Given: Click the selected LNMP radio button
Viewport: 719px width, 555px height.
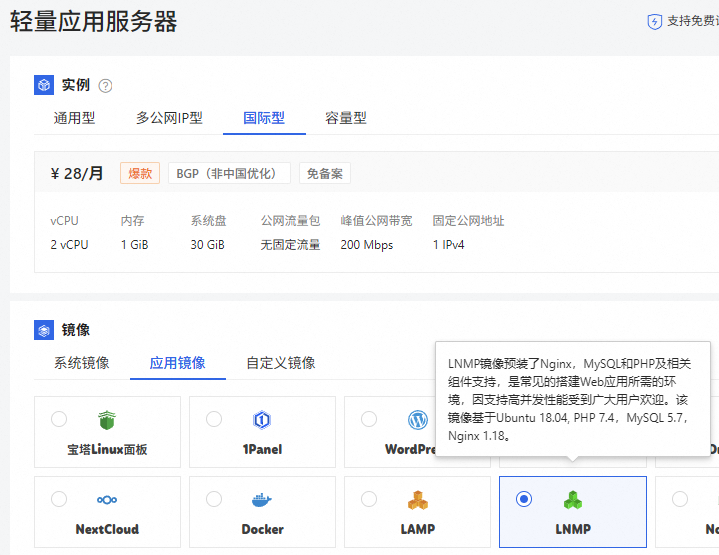Looking at the screenshot, I should click(x=524, y=499).
